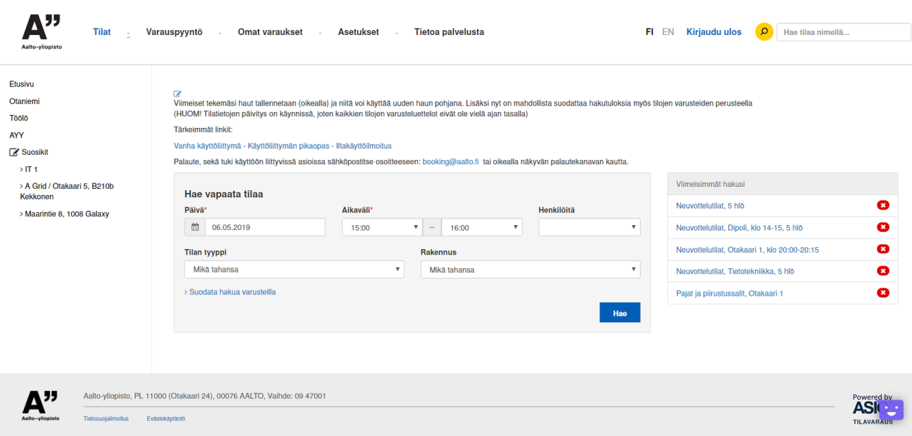Click the Aalto-yliopisto logo in header
The width and height of the screenshot is (912, 436).
(41, 32)
